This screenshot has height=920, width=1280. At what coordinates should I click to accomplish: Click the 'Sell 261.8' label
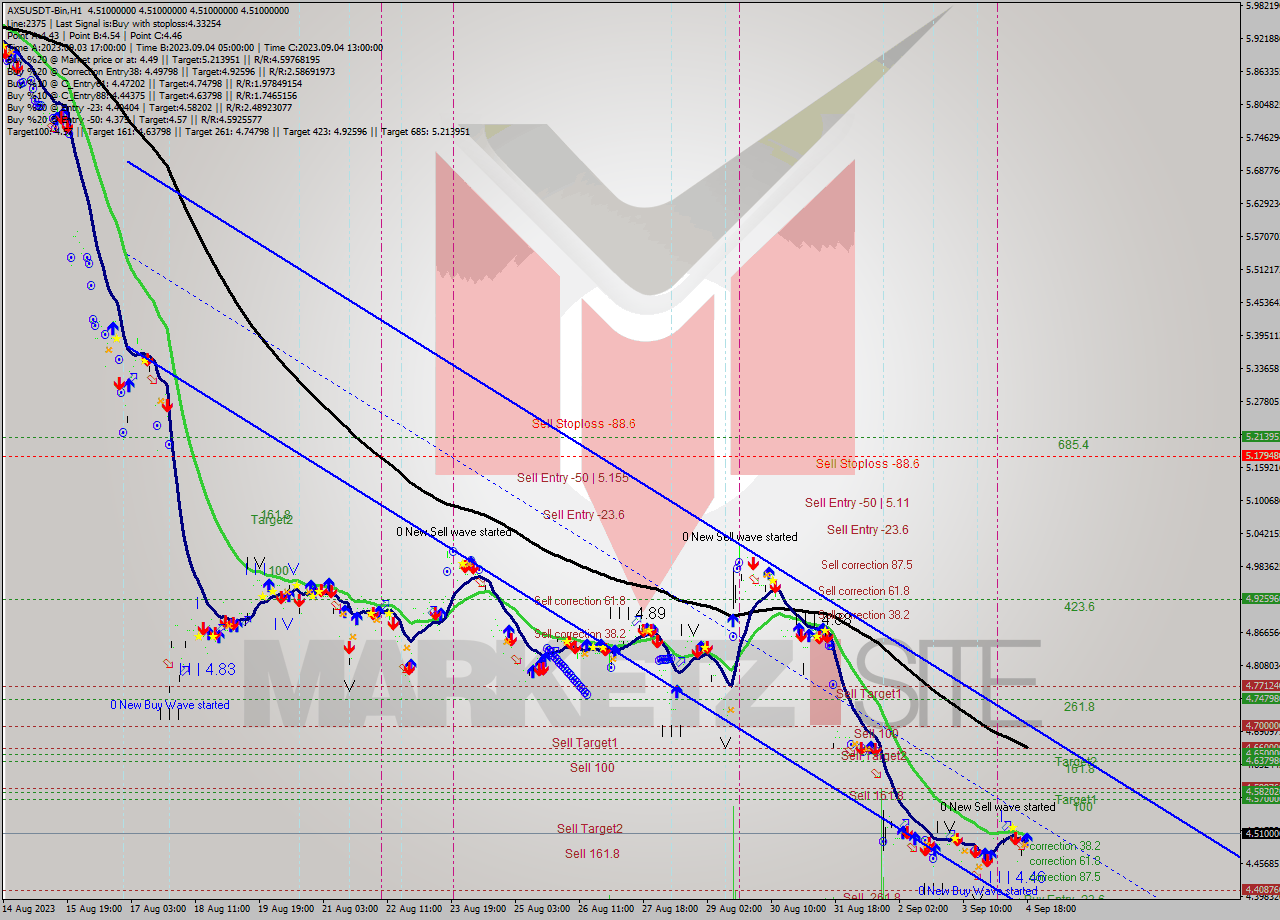pos(871,897)
